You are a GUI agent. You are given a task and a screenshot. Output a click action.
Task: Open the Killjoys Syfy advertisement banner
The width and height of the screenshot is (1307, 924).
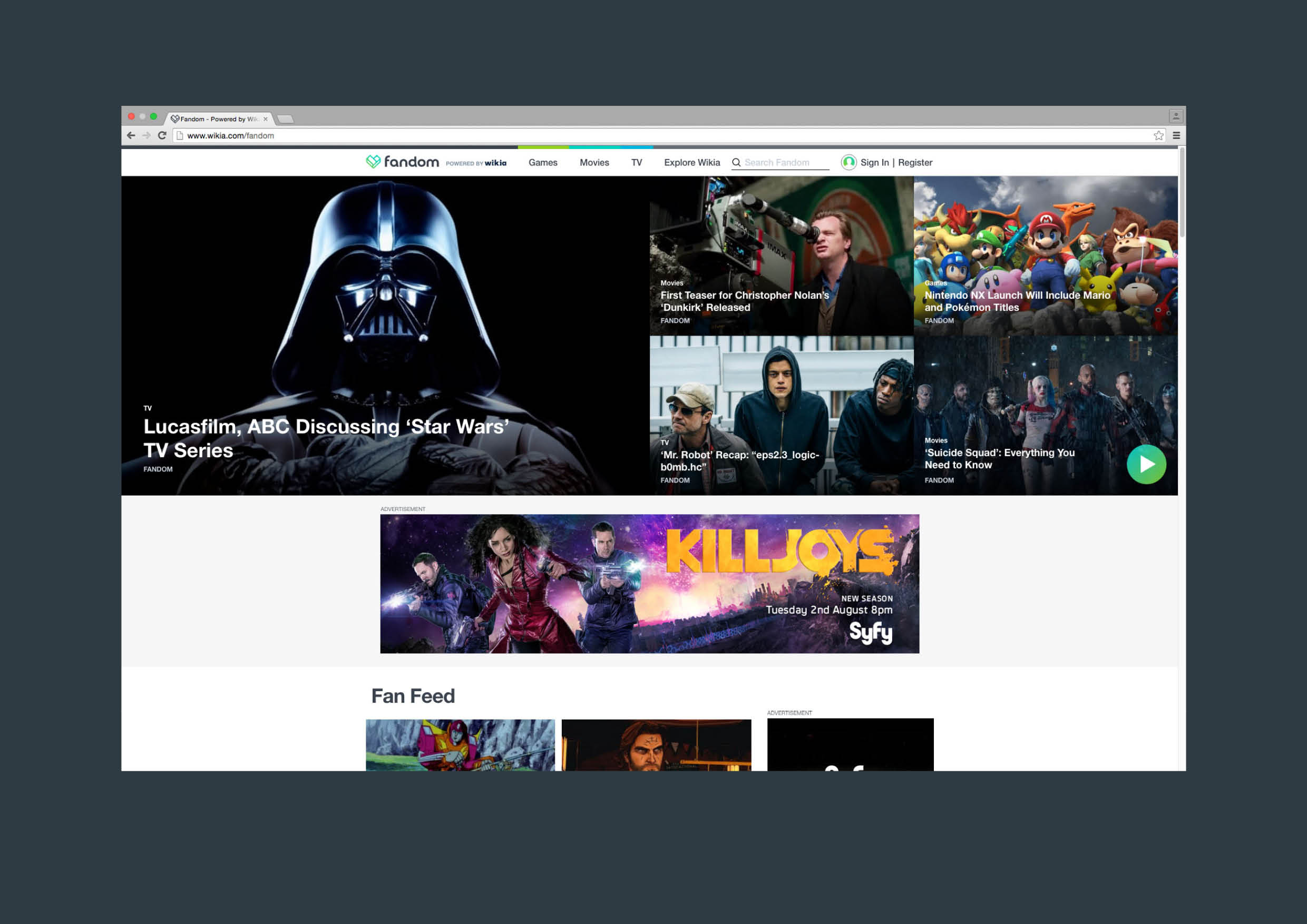click(649, 583)
